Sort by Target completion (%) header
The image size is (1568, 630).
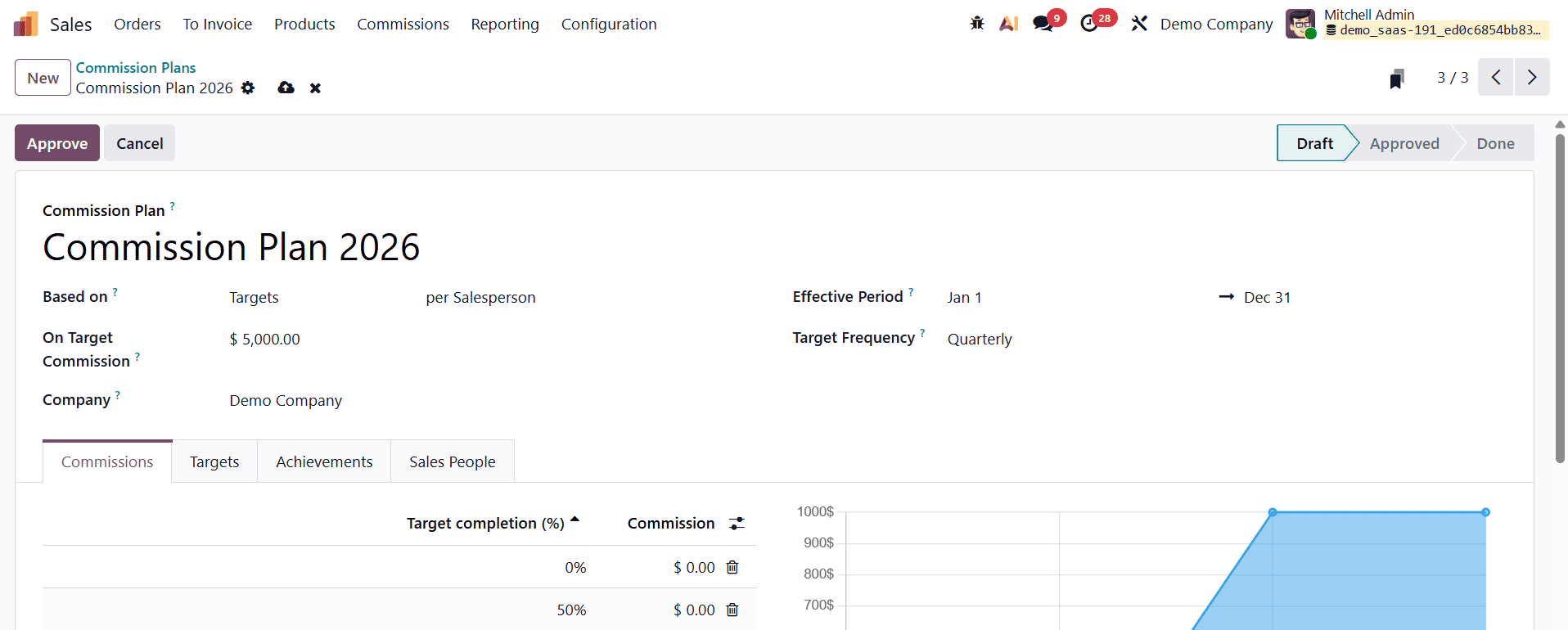pyautogui.click(x=485, y=523)
